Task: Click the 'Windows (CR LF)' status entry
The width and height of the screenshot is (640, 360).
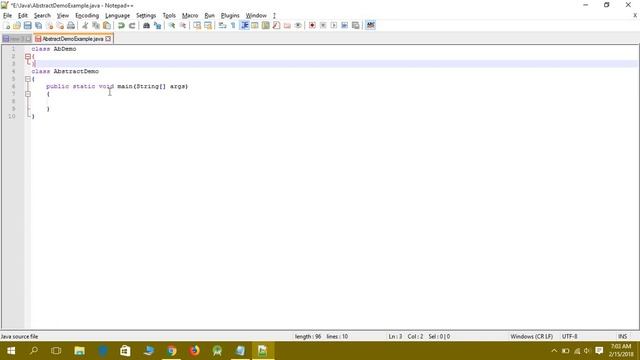Action: pos(531,336)
